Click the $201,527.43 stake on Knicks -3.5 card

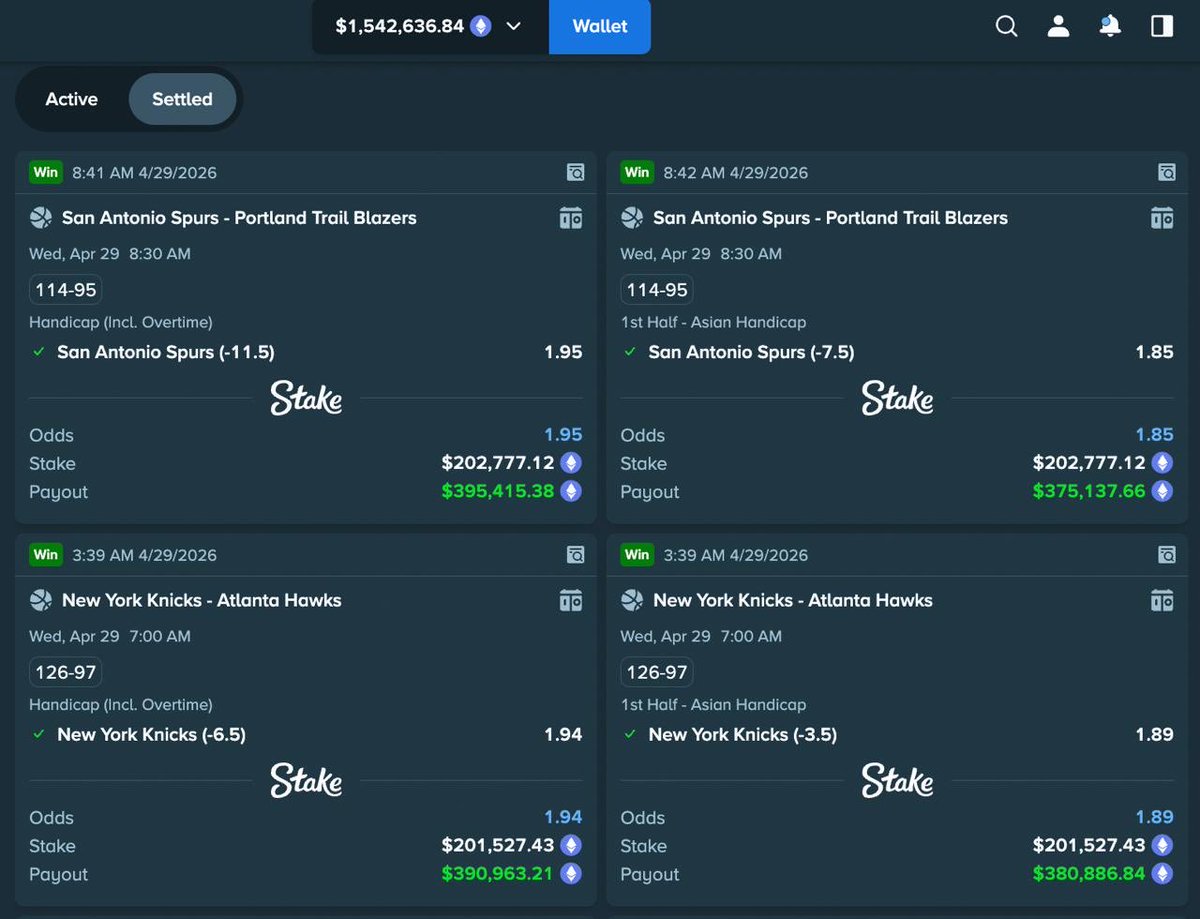[x=1089, y=845]
